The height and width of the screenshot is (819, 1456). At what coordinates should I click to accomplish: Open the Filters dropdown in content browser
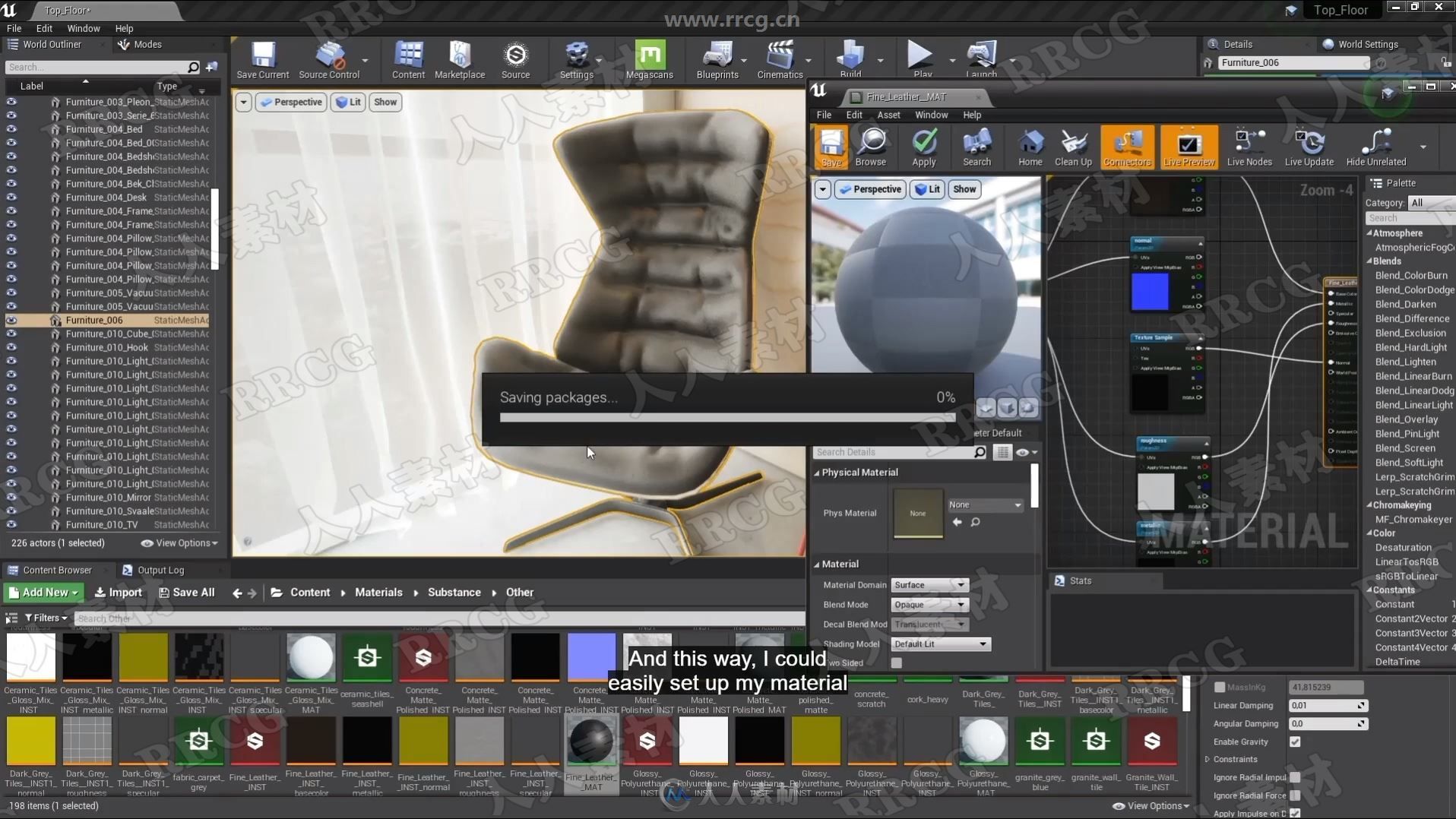coord(46,618)
